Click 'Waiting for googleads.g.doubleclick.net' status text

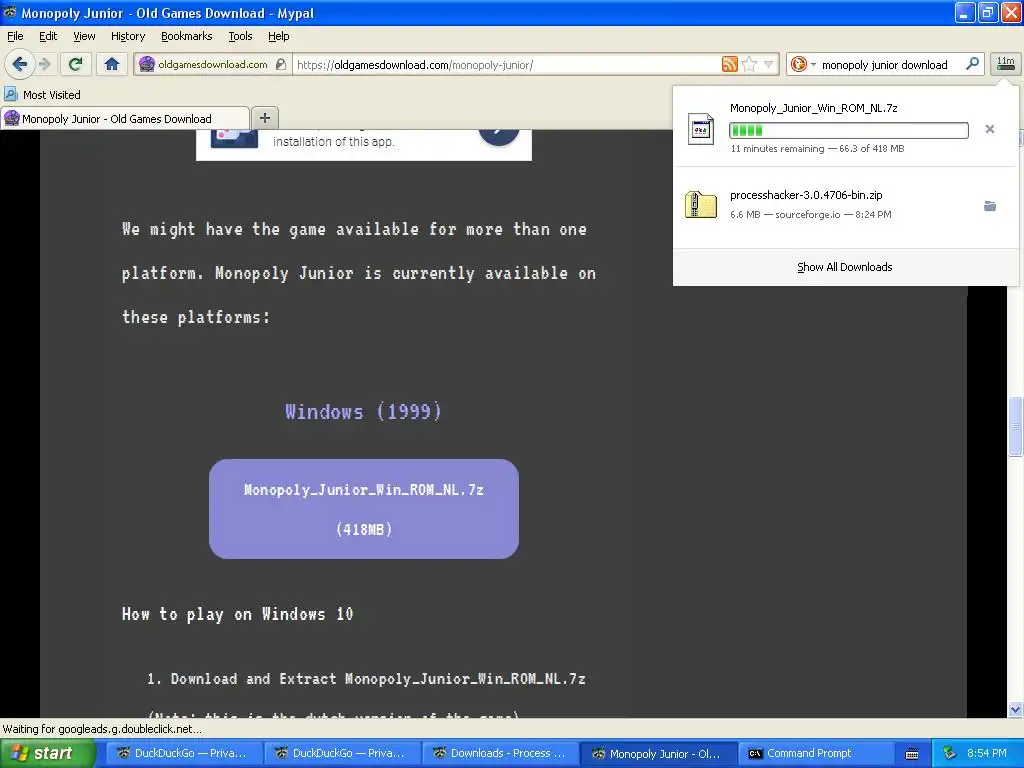point(102,729)
